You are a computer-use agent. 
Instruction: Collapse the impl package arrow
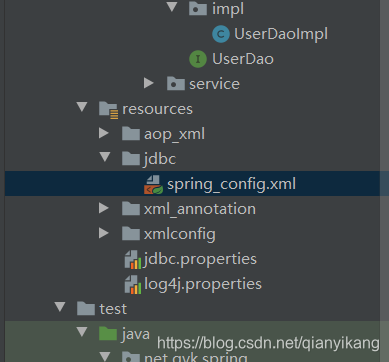(x=172, y=7)
